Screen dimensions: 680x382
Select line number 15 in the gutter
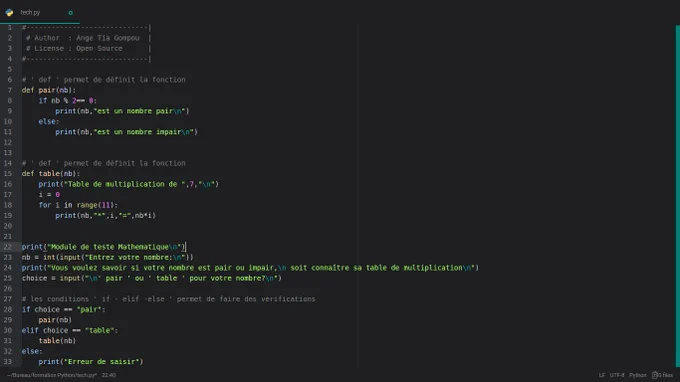(x=8, y=173)
